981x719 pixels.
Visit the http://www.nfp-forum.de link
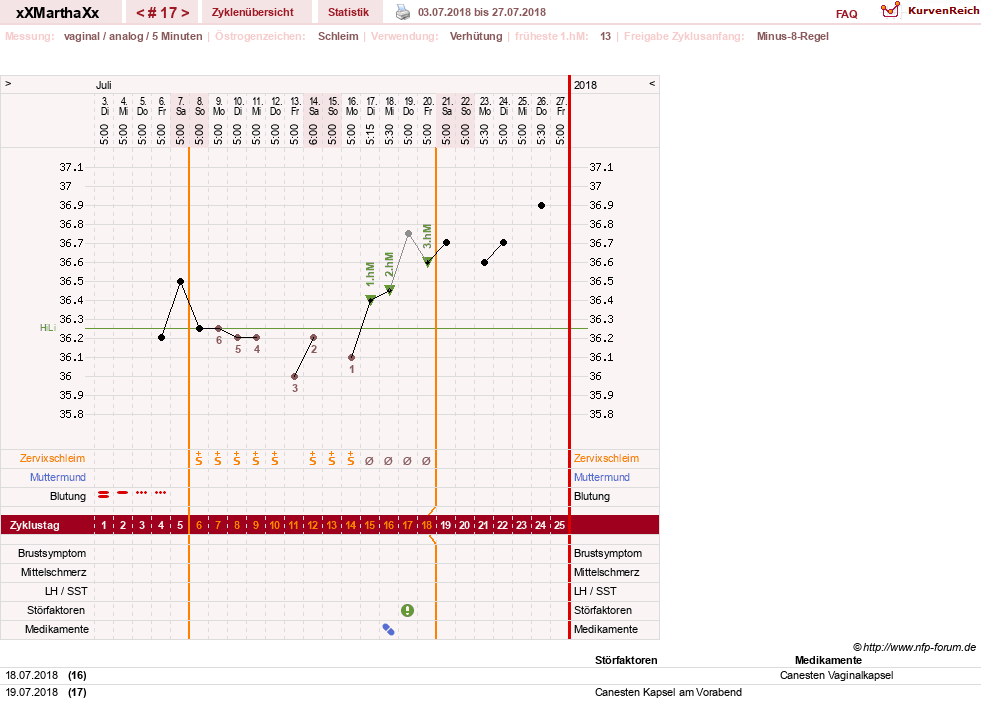pyautogui.click(x=919, y=647)
